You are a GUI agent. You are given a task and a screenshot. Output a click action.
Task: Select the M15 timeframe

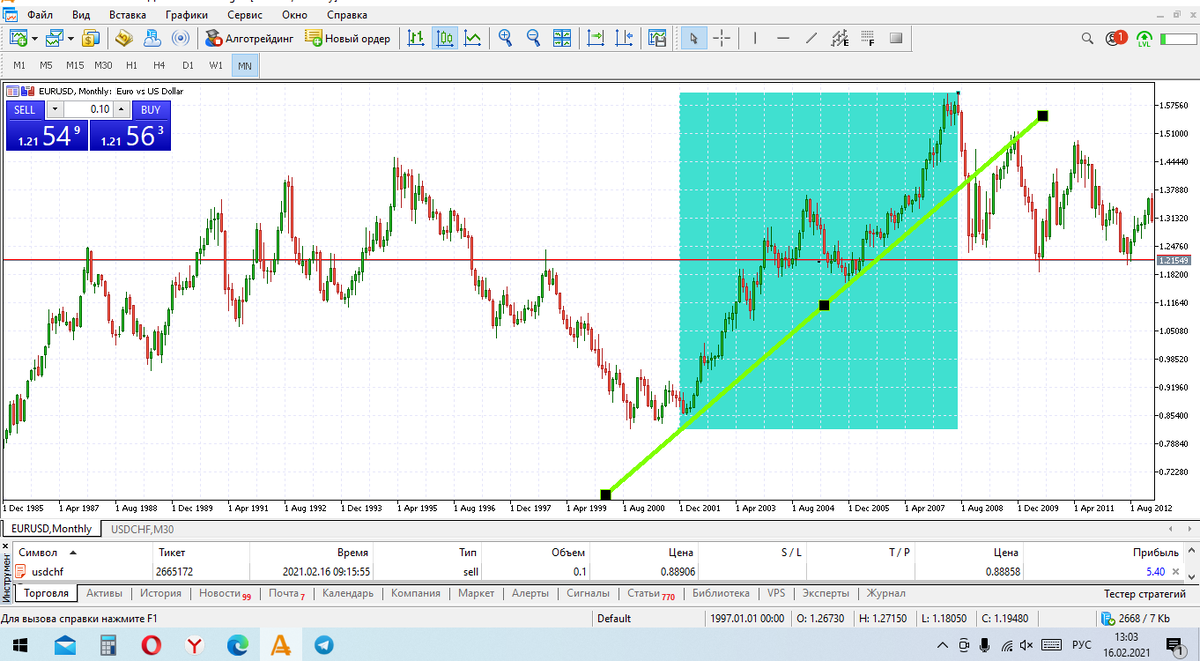(x=75, y=66)
